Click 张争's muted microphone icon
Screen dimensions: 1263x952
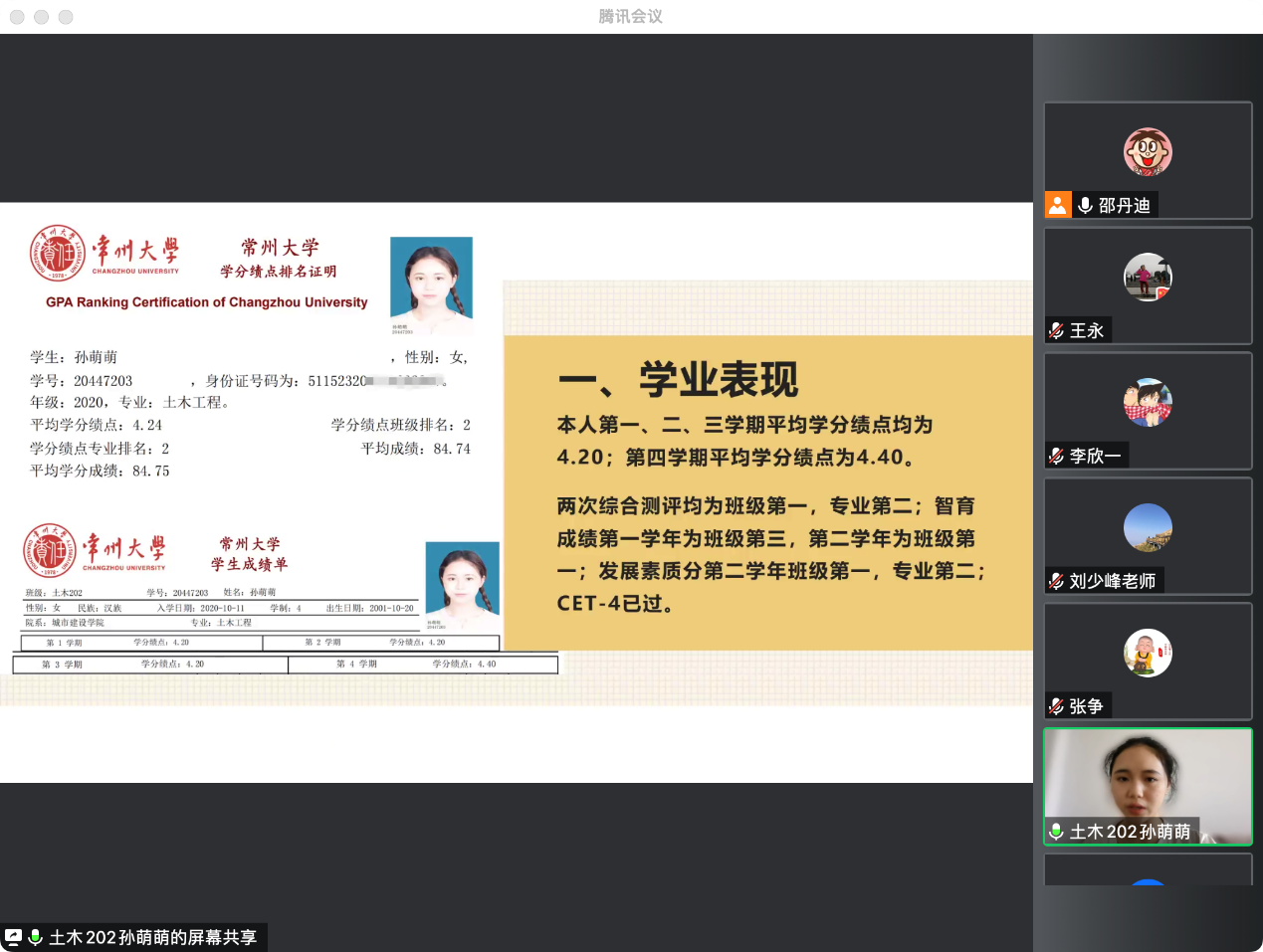1057,706
